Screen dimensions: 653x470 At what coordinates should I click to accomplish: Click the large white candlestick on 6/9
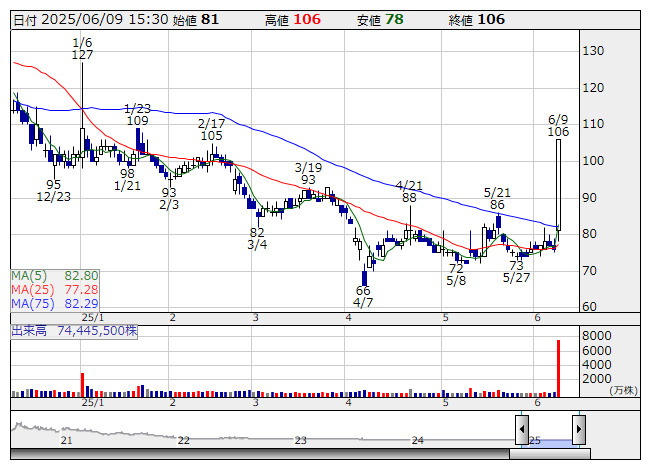[x=558, y=185]
